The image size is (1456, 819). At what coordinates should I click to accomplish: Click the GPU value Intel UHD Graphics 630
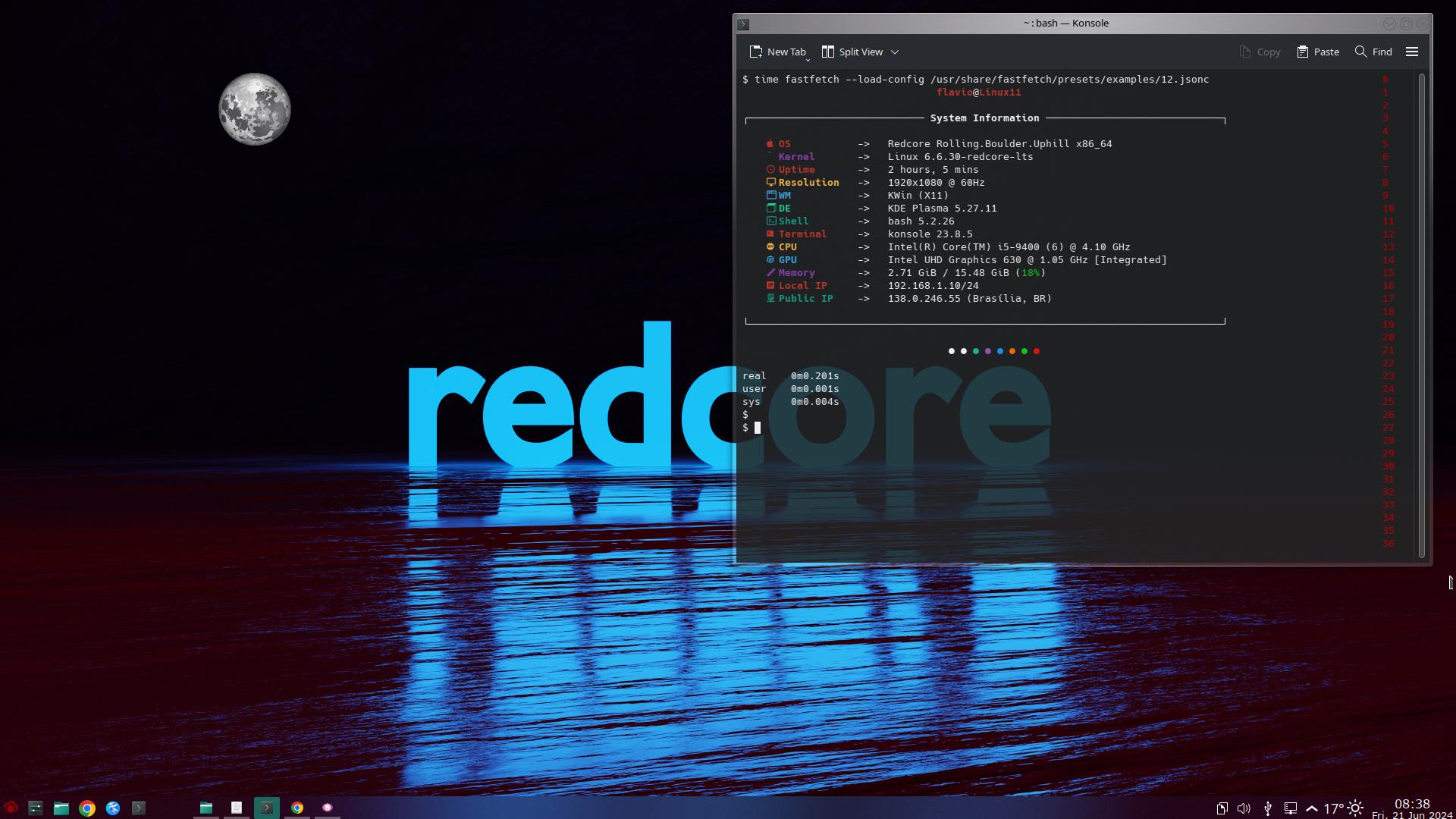pyautogui.click(x=1027, y=260)
